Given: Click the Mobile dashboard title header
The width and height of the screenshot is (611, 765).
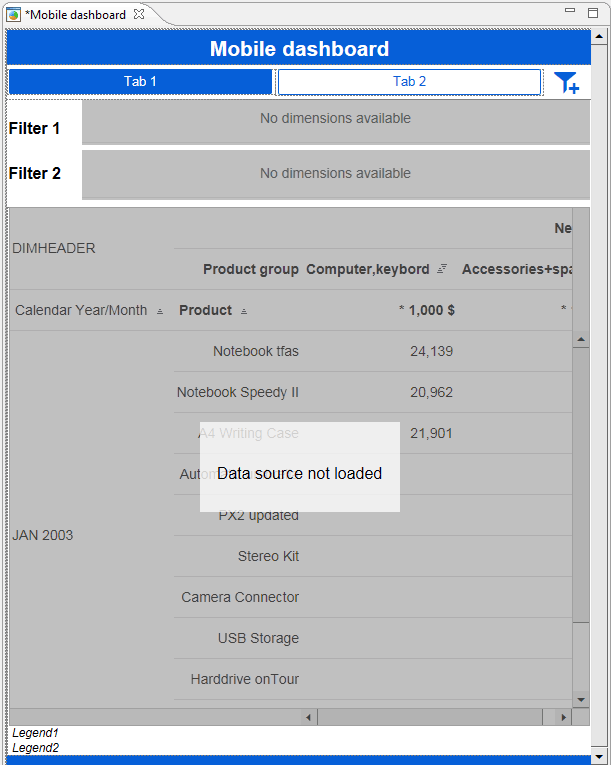Looking at the screenshot, I should point(299,49).
